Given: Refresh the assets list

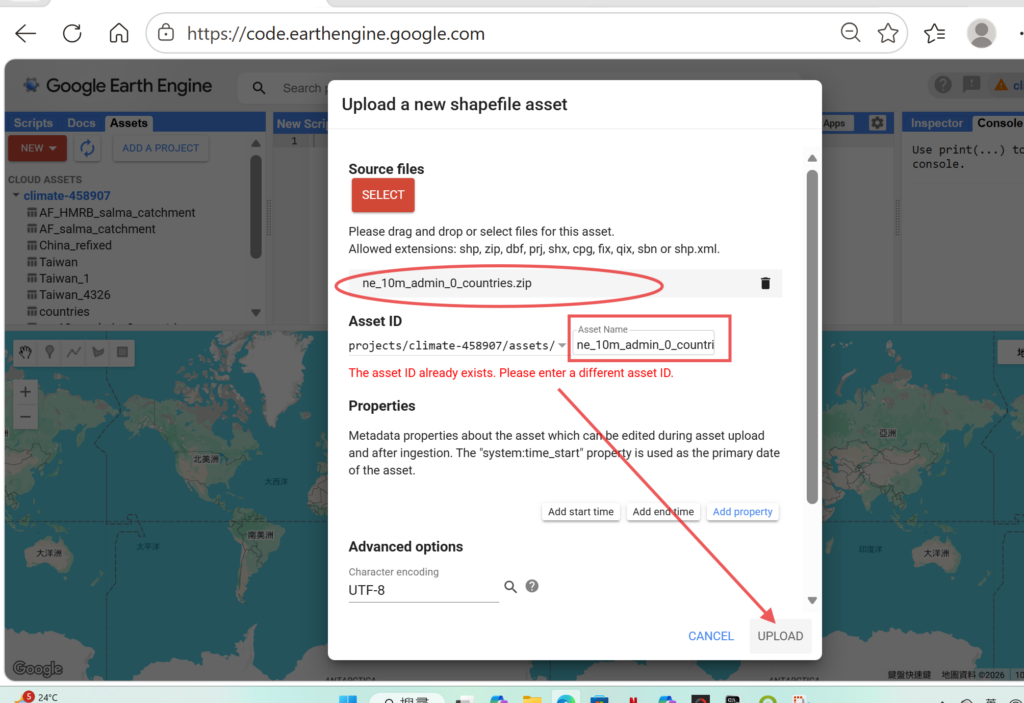Looking at the screenshot, I should (x=88, y=148).
